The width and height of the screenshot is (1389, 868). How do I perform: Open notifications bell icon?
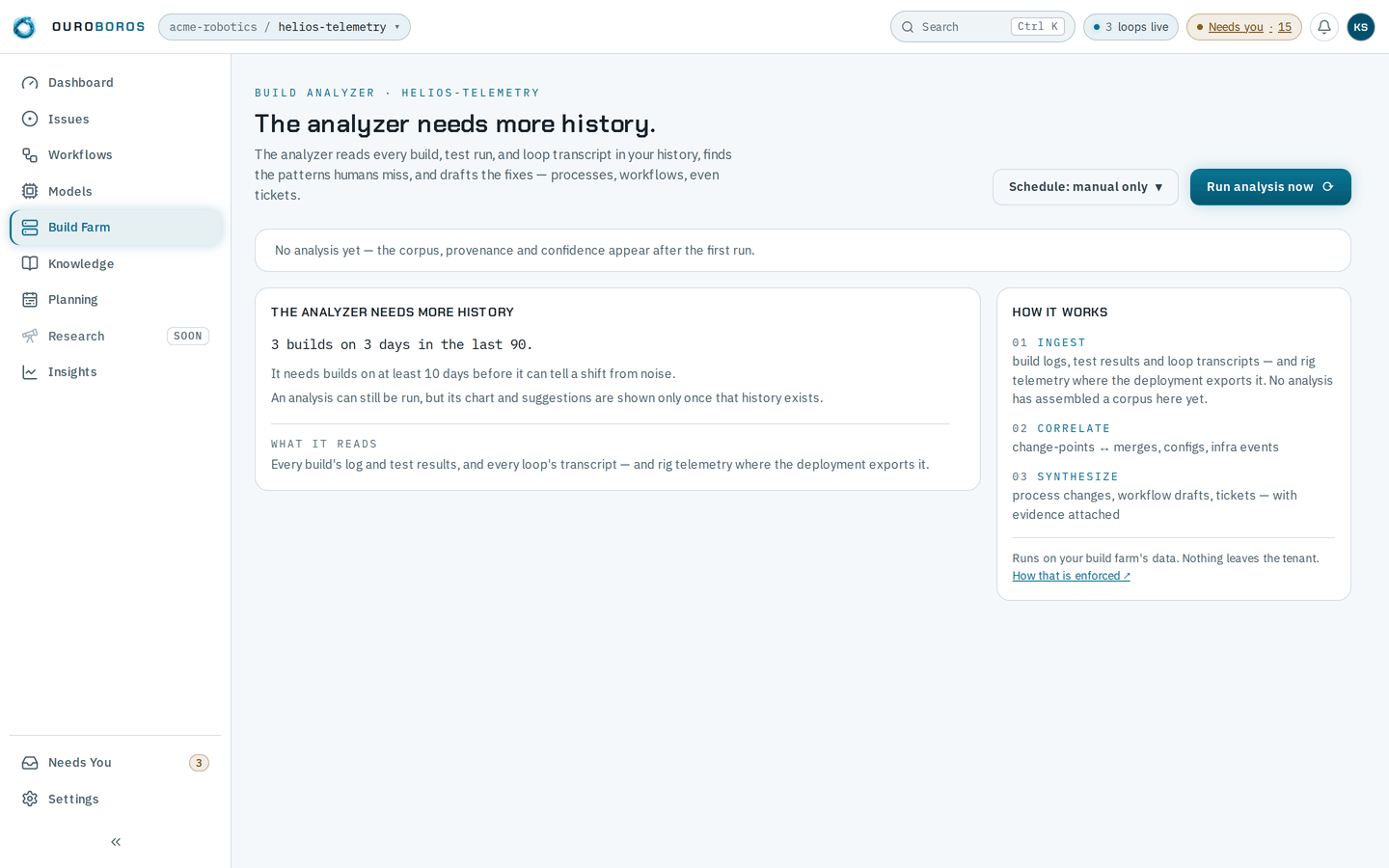[x=1324, y=27]
